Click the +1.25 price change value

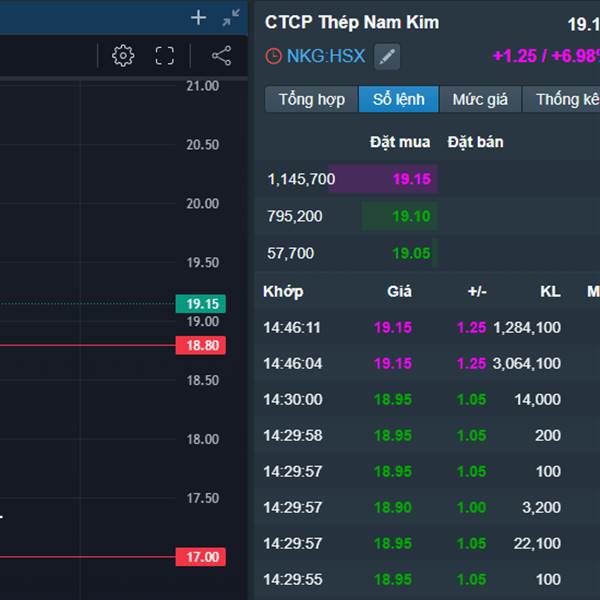tap(515, 56)
